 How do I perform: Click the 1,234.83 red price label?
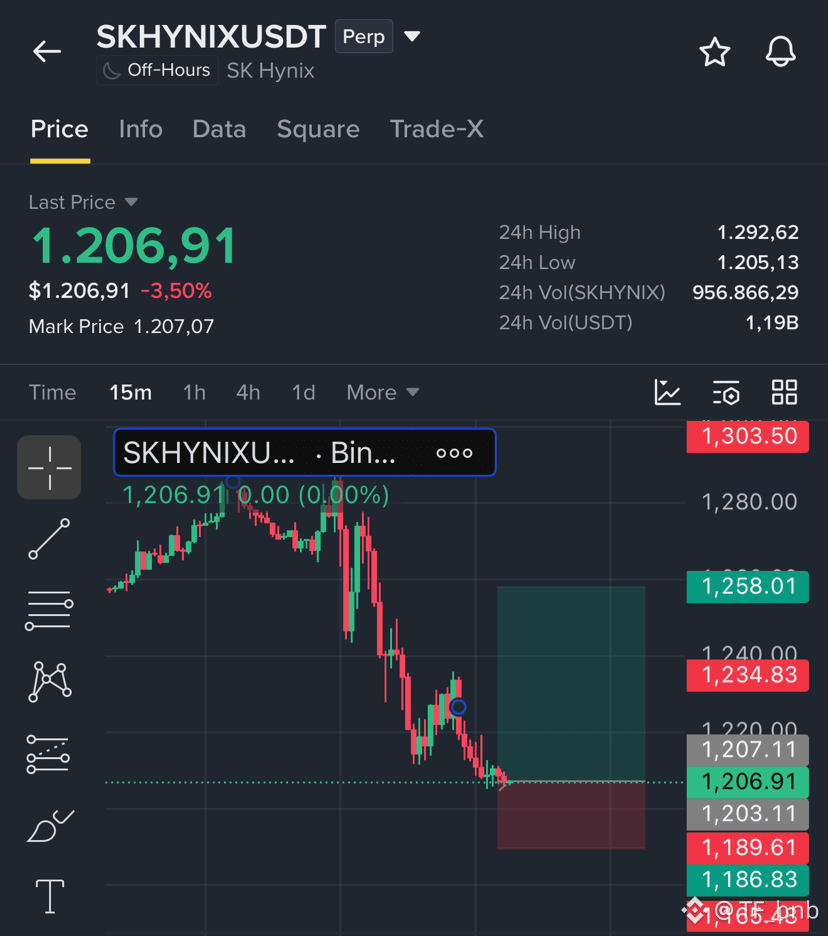click(x=748, y=675)
